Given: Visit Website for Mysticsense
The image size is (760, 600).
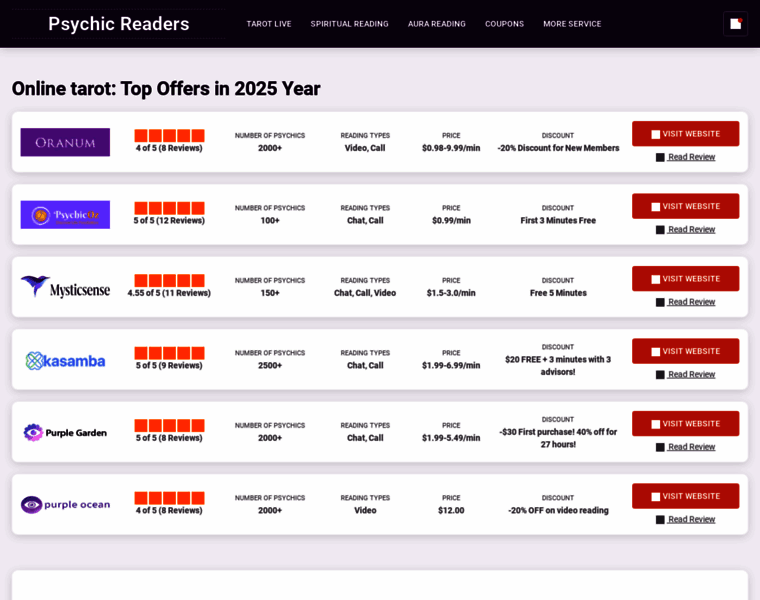Looking at the screenshot, I should click(685, 279).
